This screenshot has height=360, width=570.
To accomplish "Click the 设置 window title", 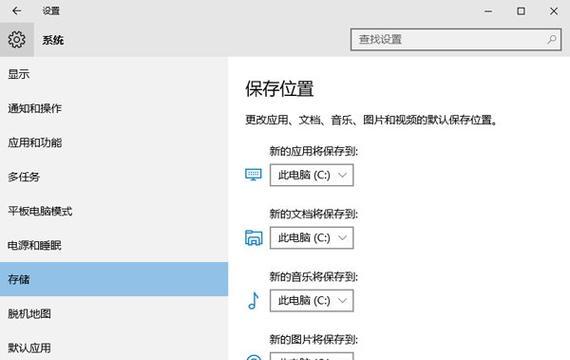I will [51, 11].
